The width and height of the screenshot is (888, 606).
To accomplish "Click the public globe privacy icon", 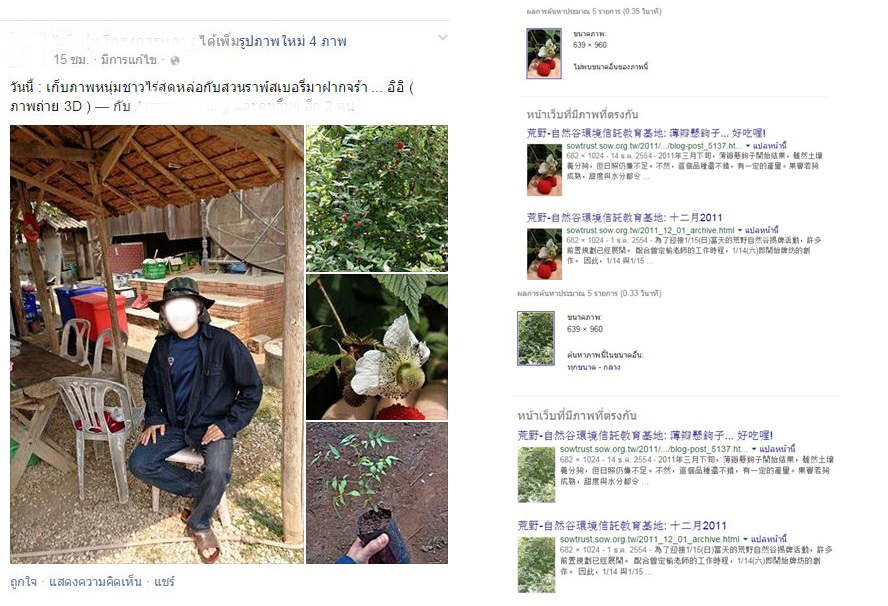I will pyautogui.click(x=175, y=60).
